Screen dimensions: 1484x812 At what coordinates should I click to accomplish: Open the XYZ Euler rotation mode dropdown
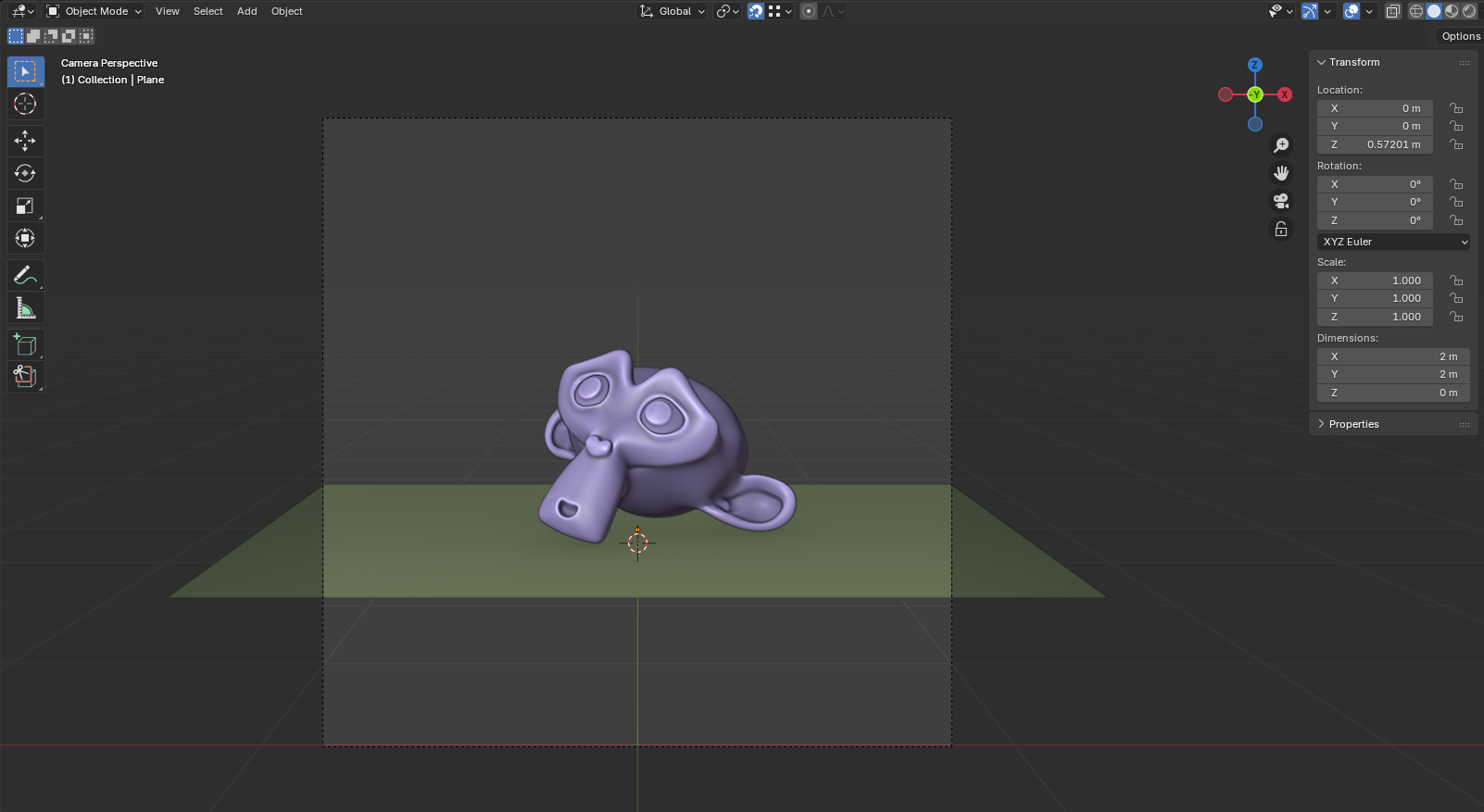tap(1393, 242)
